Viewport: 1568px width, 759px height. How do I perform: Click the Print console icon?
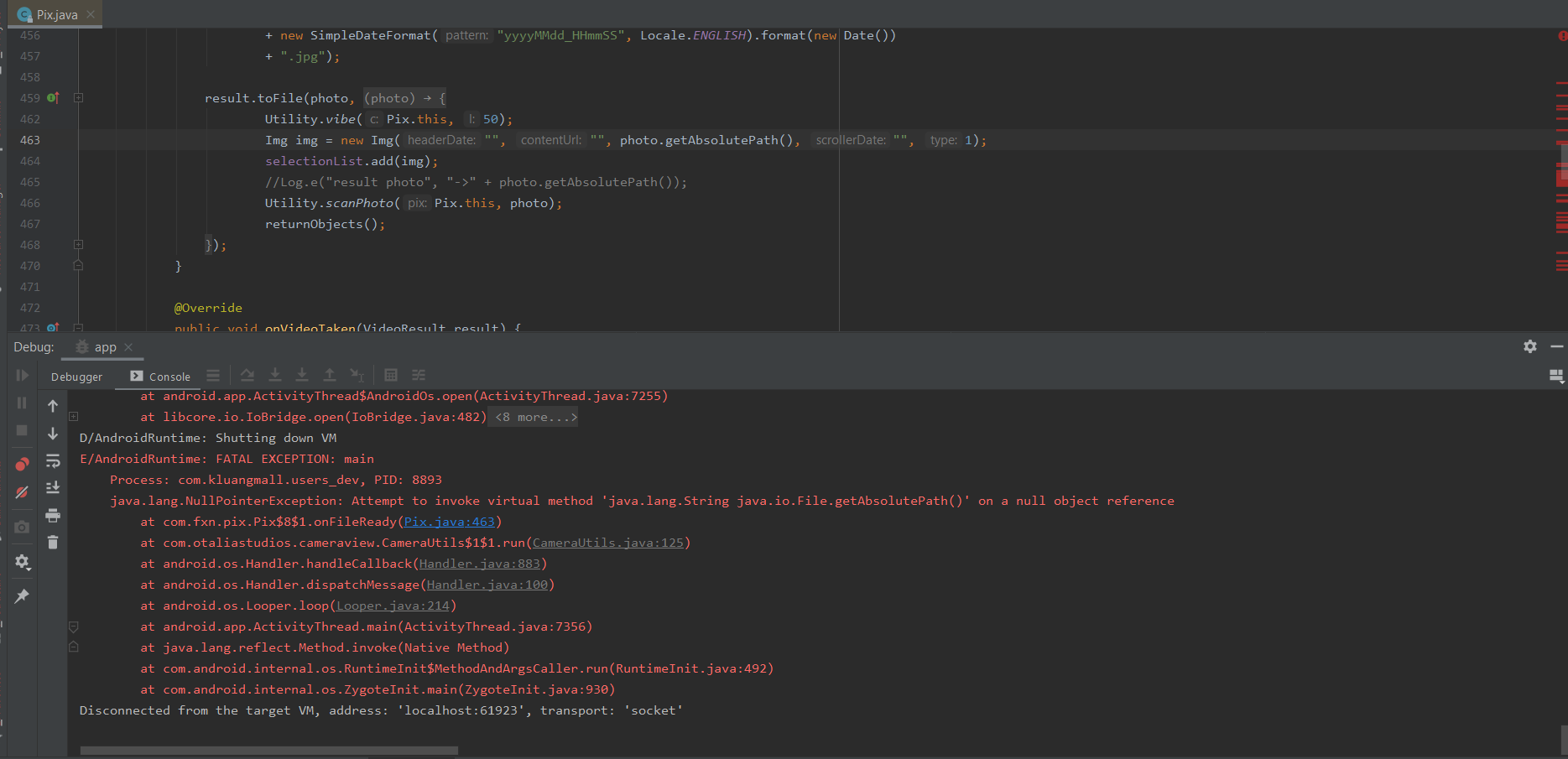click(53, 515)
